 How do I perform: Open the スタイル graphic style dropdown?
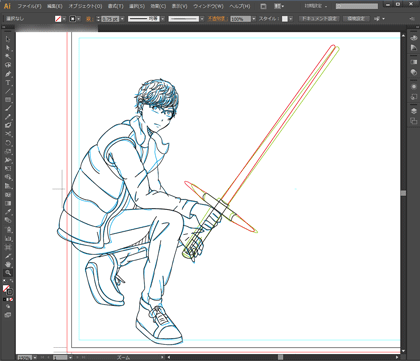click(291, 19)
